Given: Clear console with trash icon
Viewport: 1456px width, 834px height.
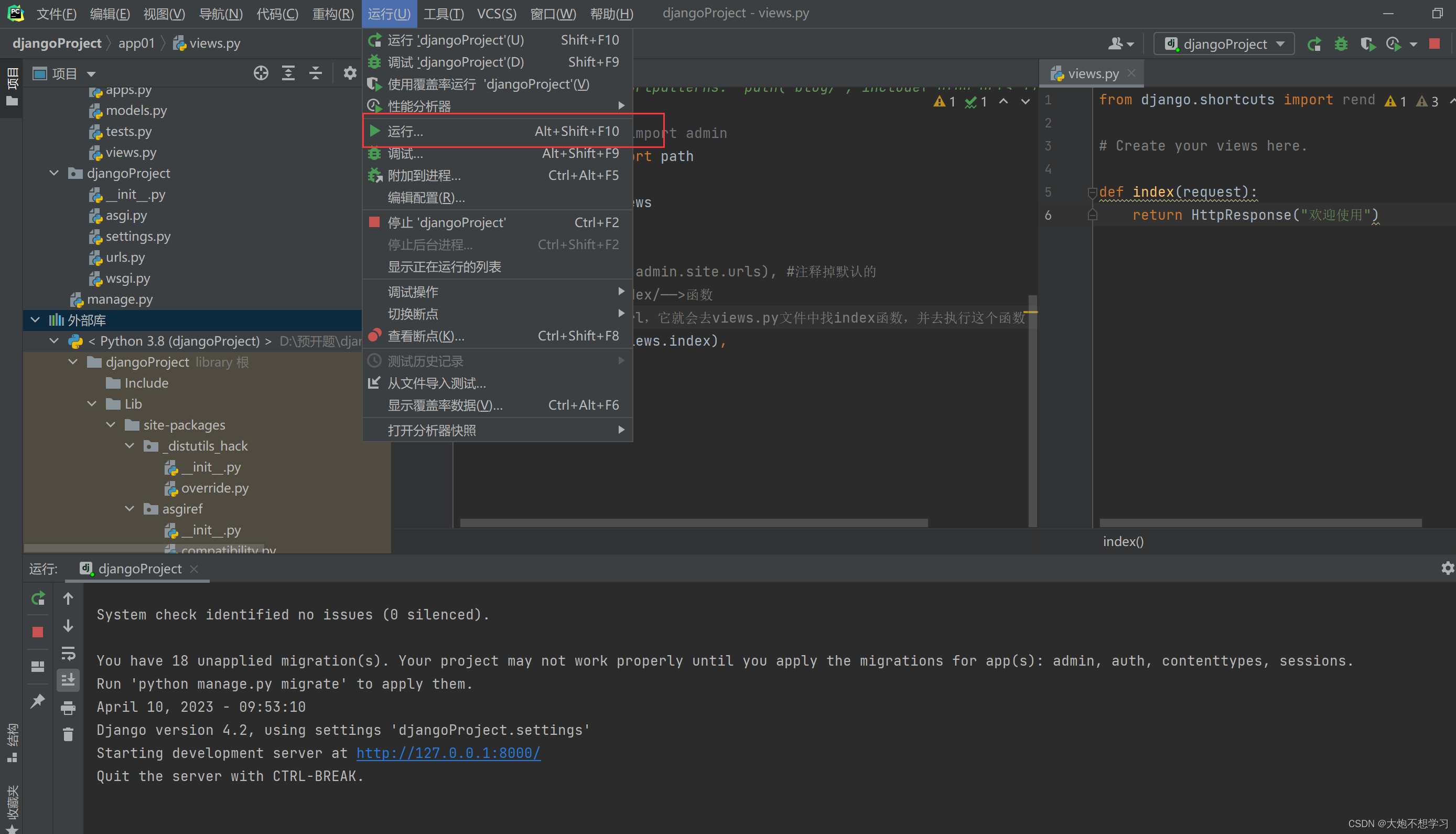Looking at the screenshot, I should [68, 734].
